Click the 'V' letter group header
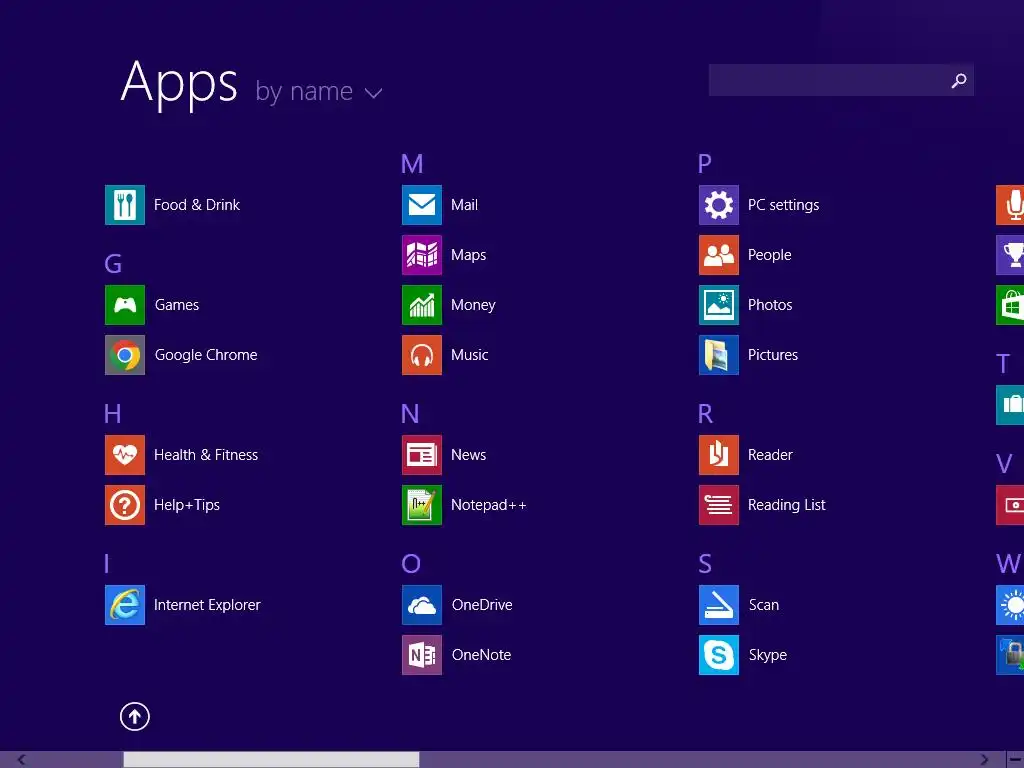This screenshot has height=768, width=1024. (1004, 464)
